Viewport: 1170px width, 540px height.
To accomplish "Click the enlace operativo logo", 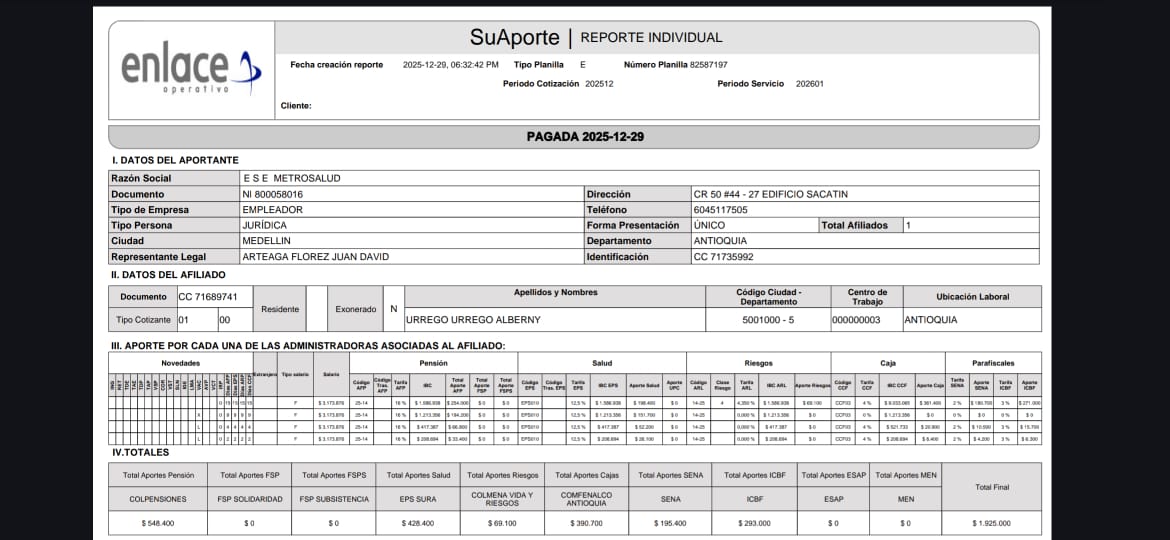I will coord(190,69).
